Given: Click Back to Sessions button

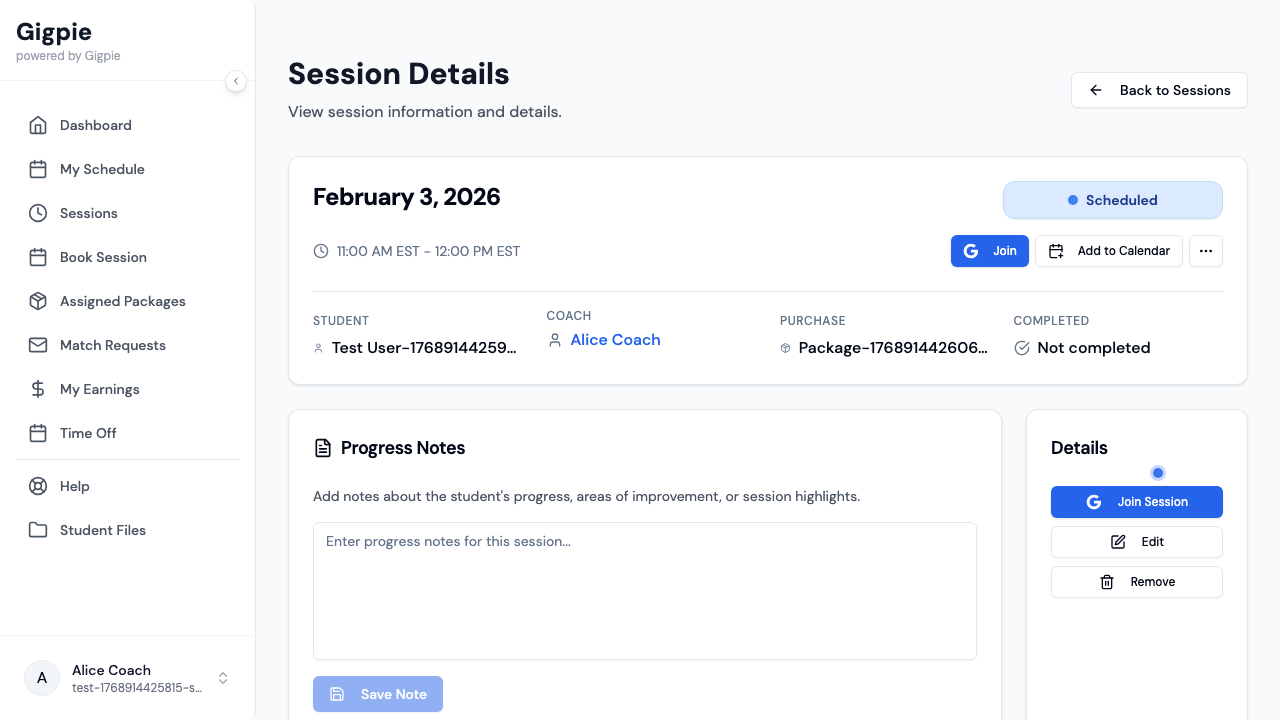Looking at the screenshot, I should coord(1159,90).
